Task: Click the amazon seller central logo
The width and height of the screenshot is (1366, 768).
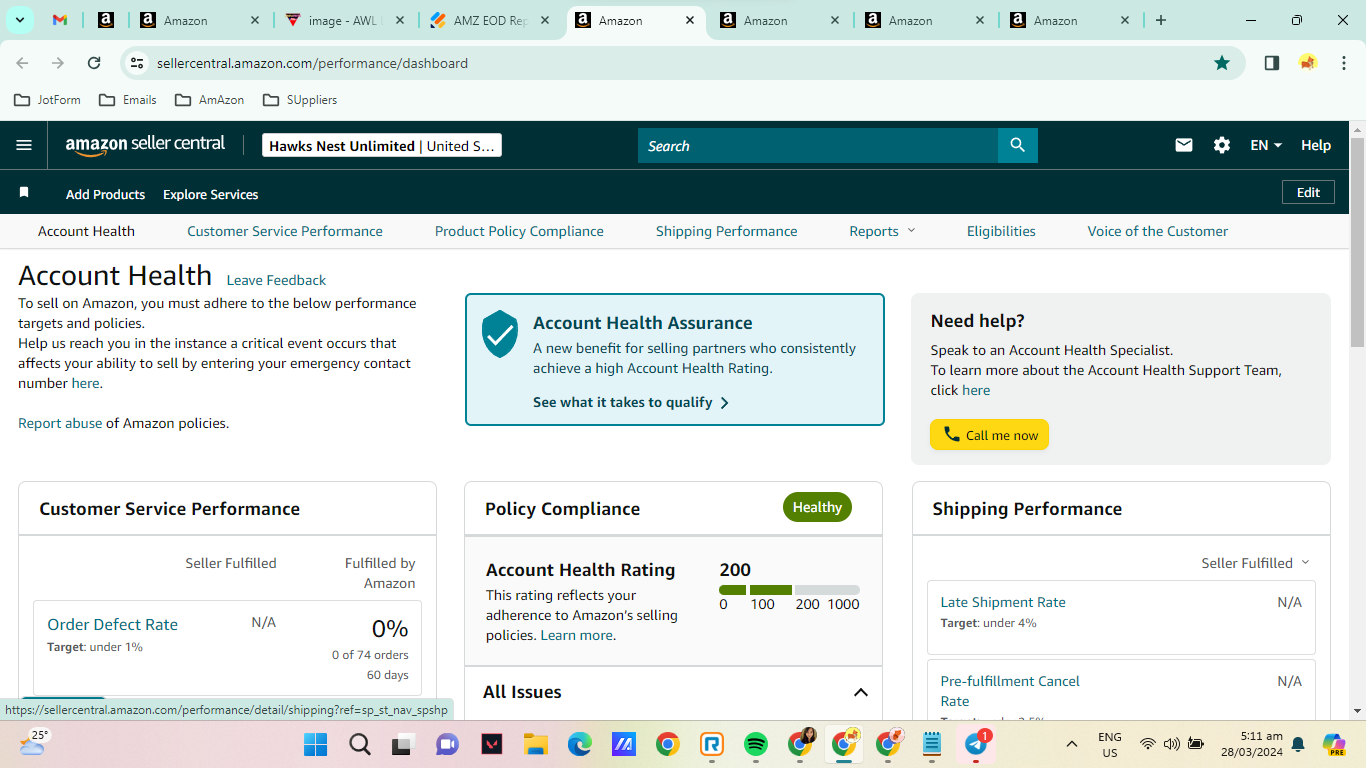Action: 146,145
